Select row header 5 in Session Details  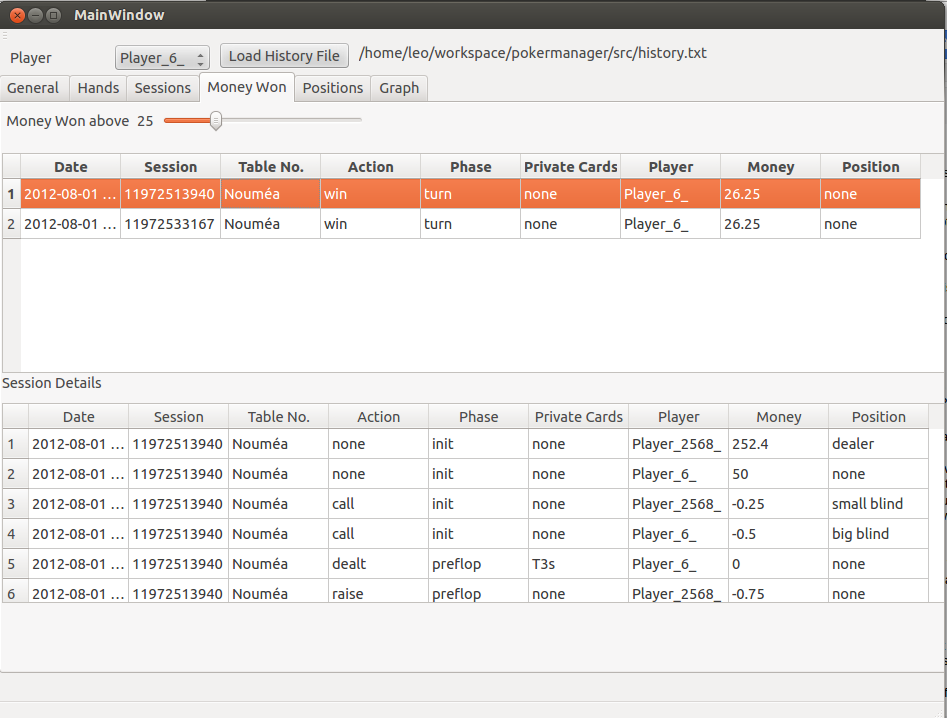16,563
